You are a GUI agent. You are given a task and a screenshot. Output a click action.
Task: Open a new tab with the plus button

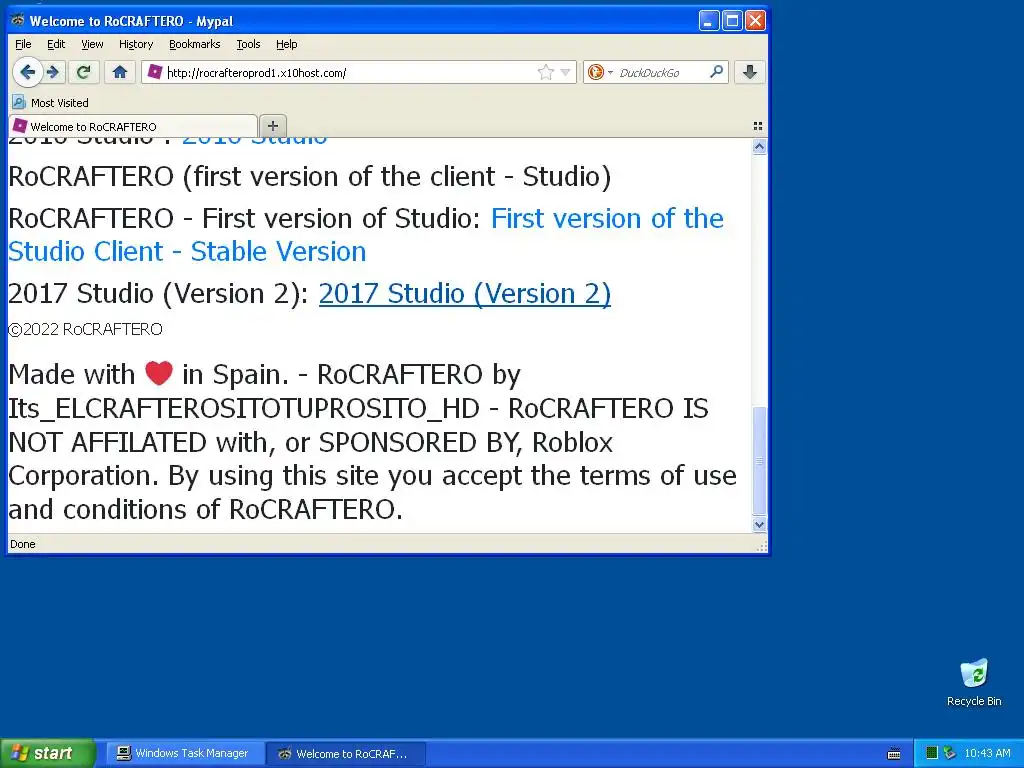[x=273, y=126]
